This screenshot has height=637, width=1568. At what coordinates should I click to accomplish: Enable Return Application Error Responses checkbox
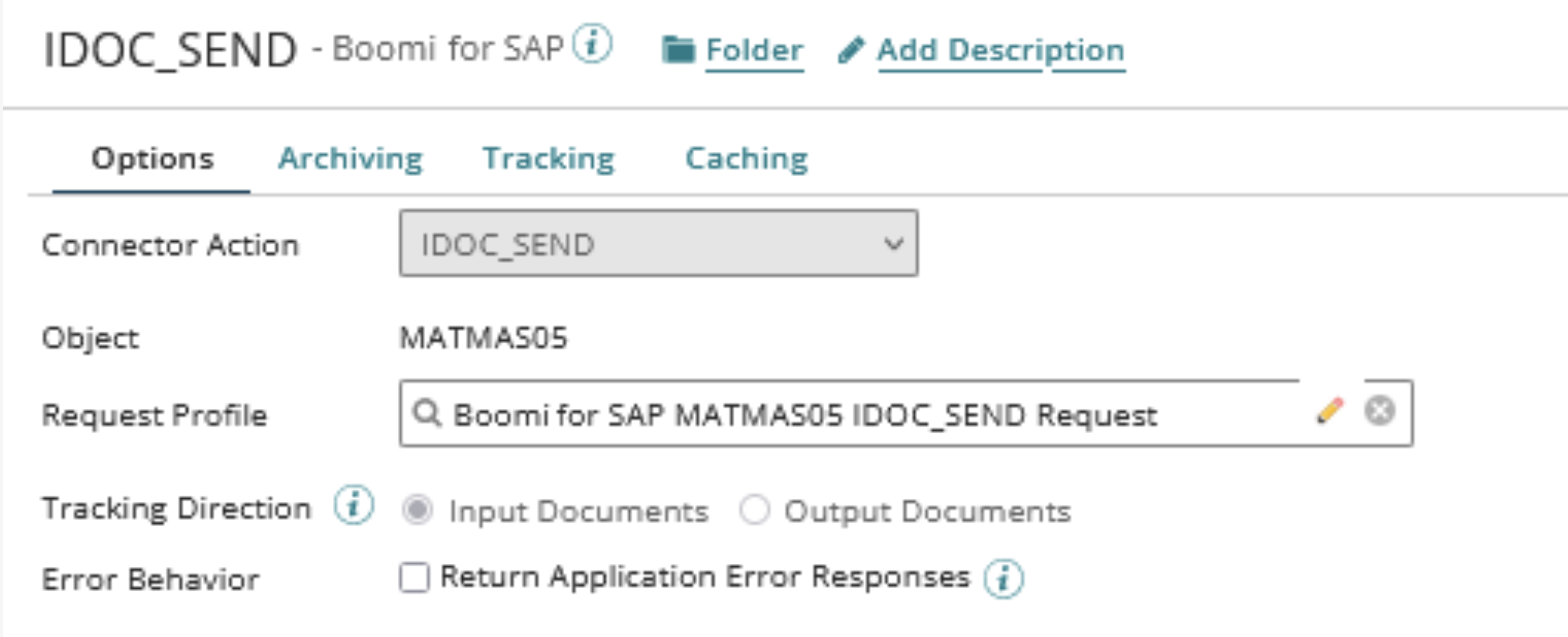point(415,577)
